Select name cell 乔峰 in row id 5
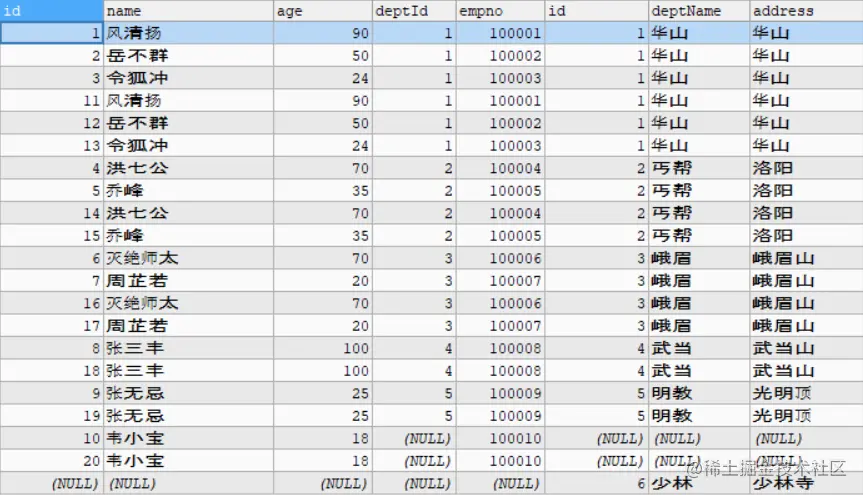This screenshot has height=495, width=863. pyautogui.click(x=188, y=191)
